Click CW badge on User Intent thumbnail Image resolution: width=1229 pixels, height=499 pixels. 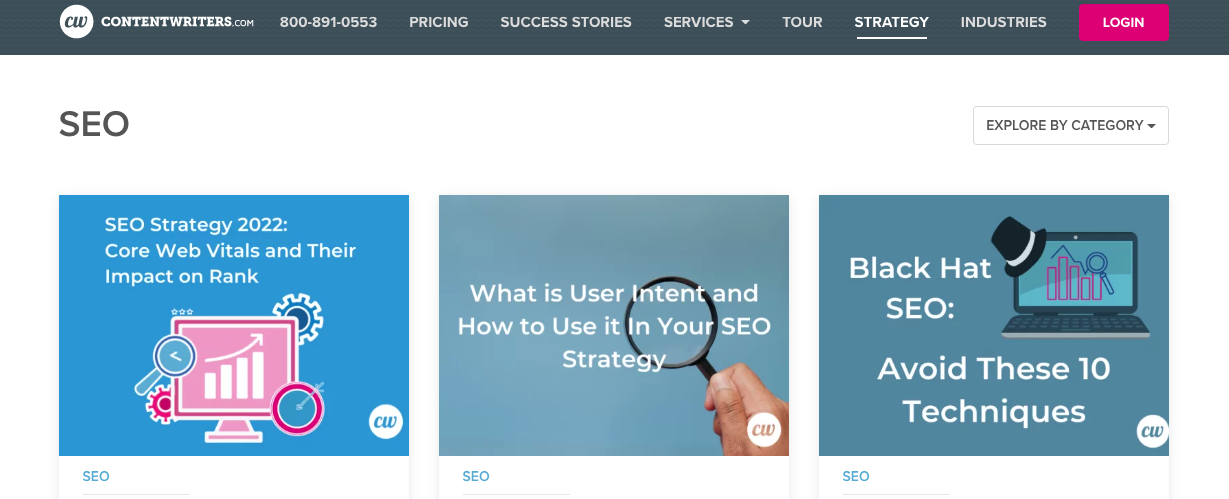pyautogui.click(x=764, y=429)
